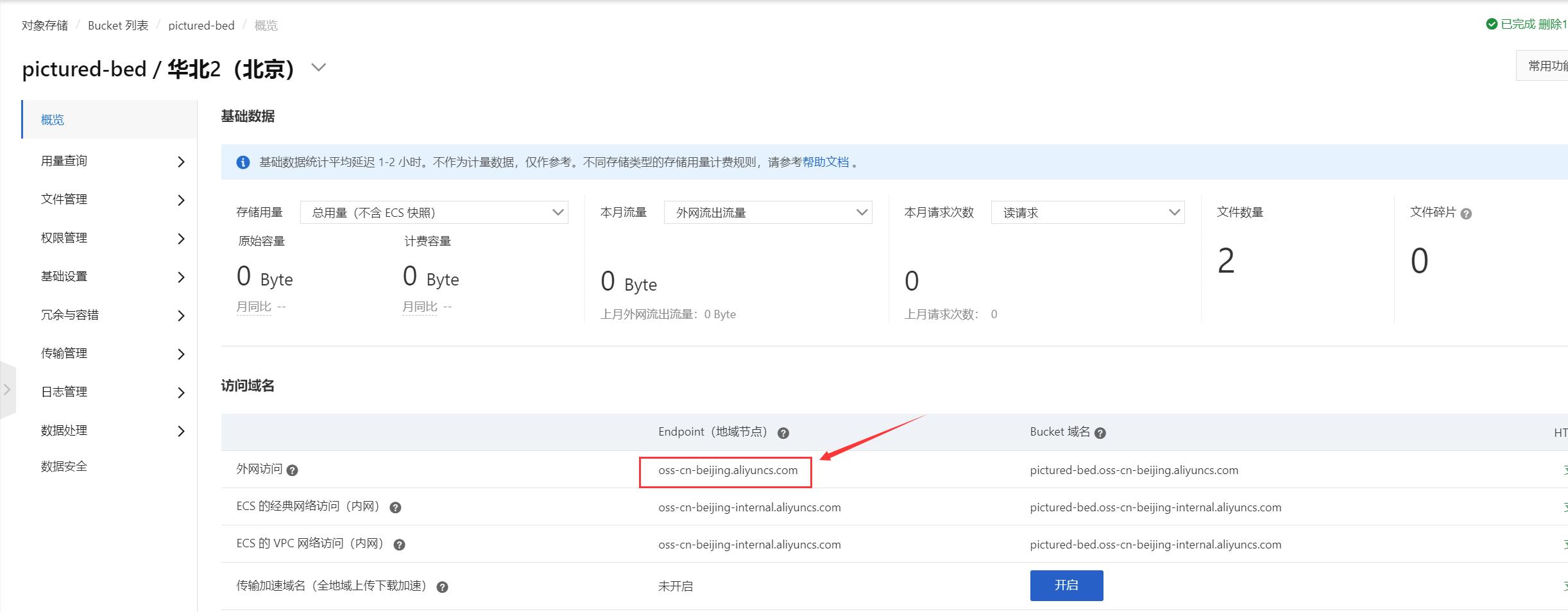The height and width of the screenshot is (612, 1568).
Task: Select 概览 in the sidebar
Action: [x=109, y=119]
